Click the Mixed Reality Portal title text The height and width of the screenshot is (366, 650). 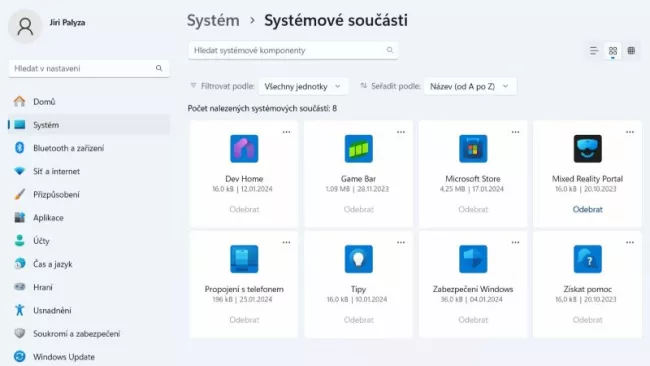pyautogui.click(x=587, y=179)
